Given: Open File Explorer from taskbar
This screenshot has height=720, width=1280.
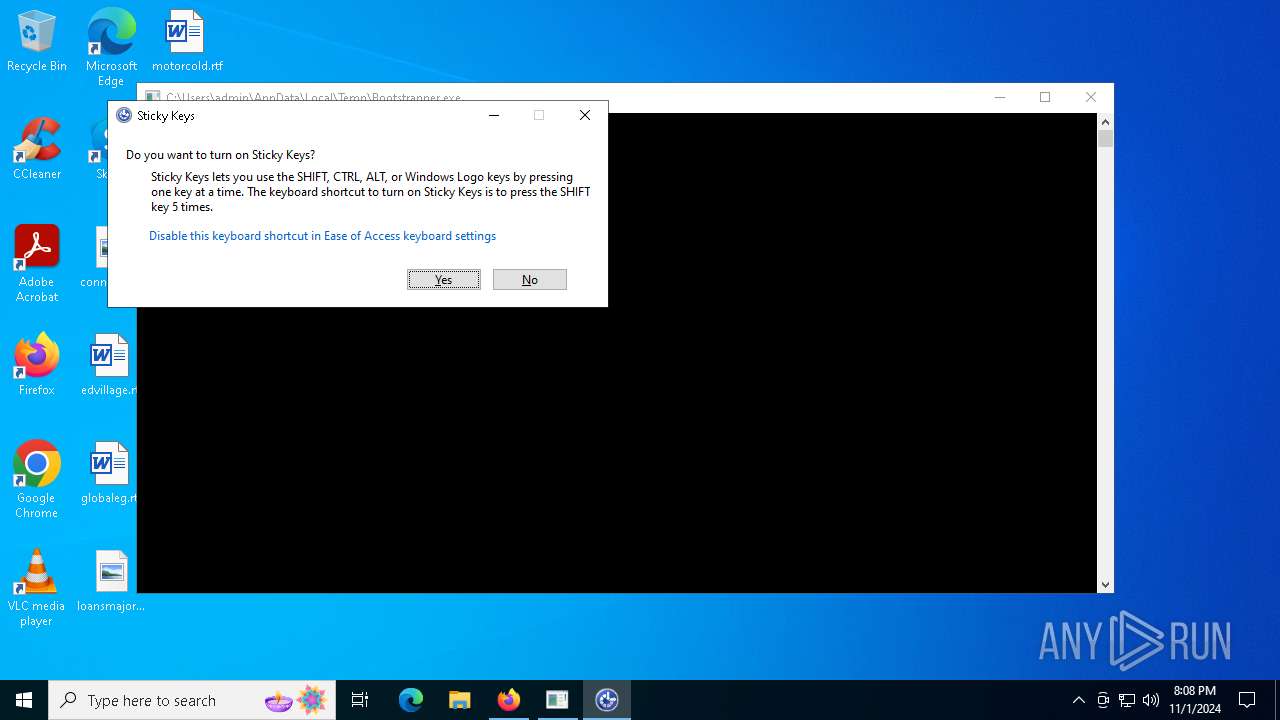Looking at the screenshot, I should [x=459, y=700].
